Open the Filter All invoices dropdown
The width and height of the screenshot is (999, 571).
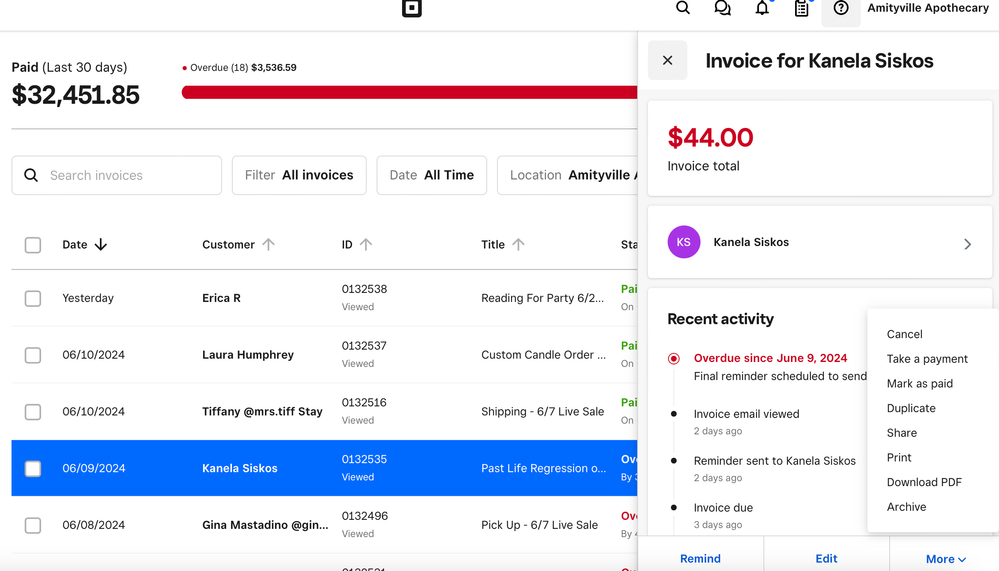299,175
